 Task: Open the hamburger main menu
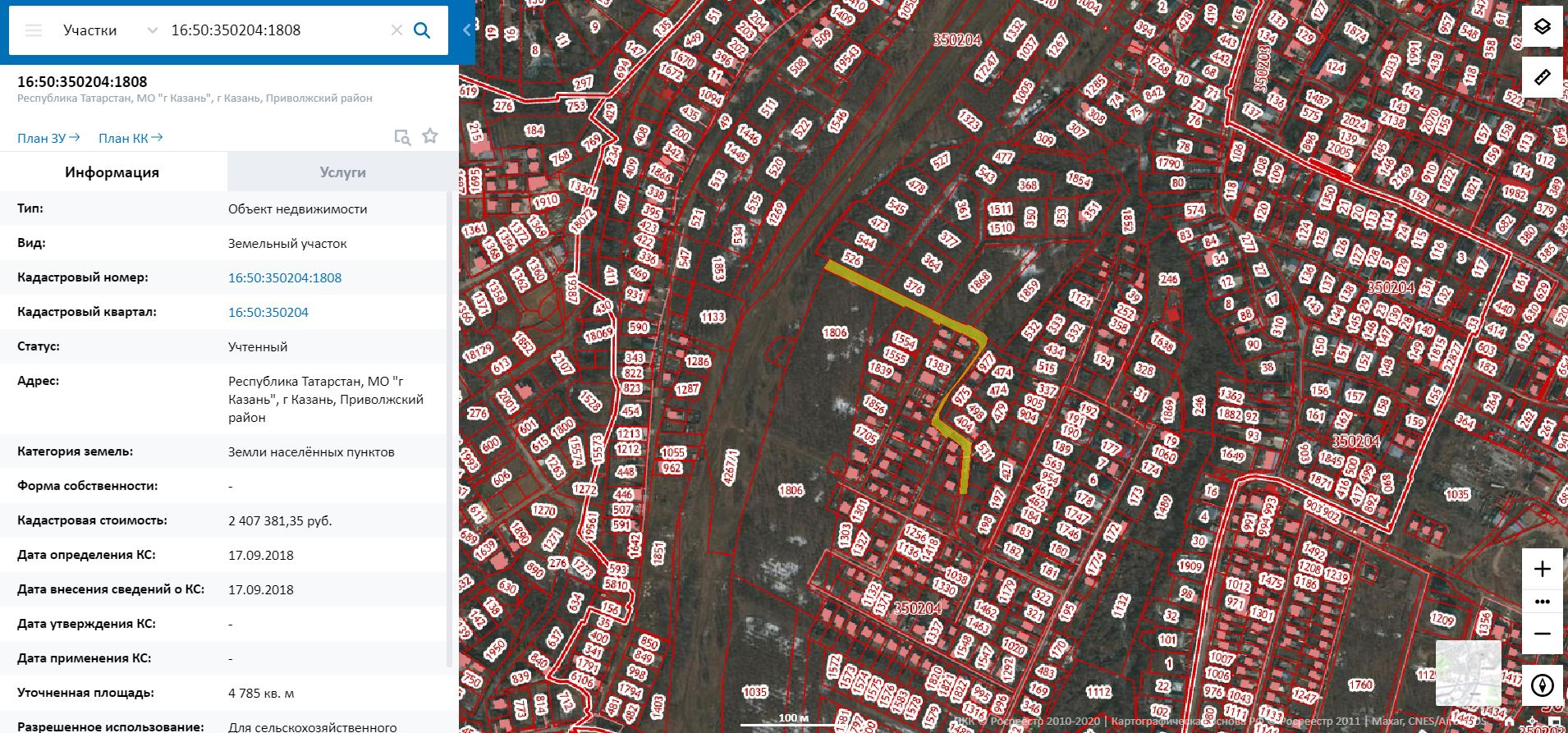pos(34,30)
